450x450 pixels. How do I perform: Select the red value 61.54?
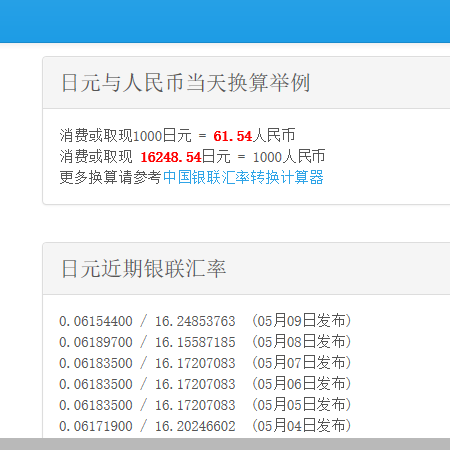[x=233, y=136]
